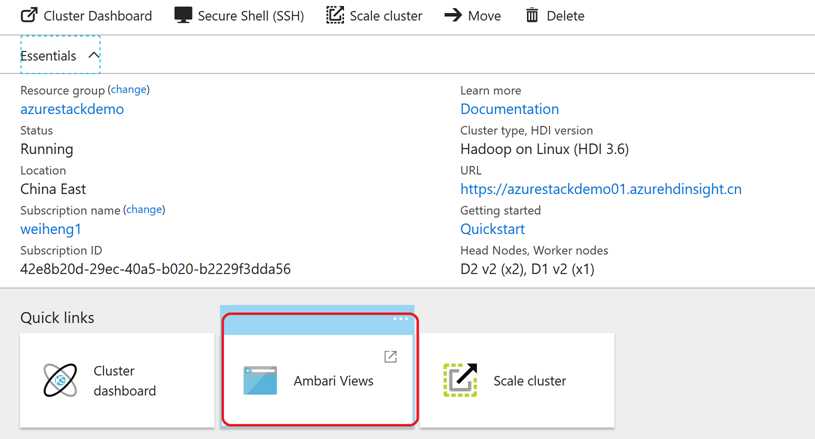Viewport: 815px width, 439px height.
Task: Open Cluster Dashboard toolbar icon
Action: pyautogui.click(x=29, y=15)
